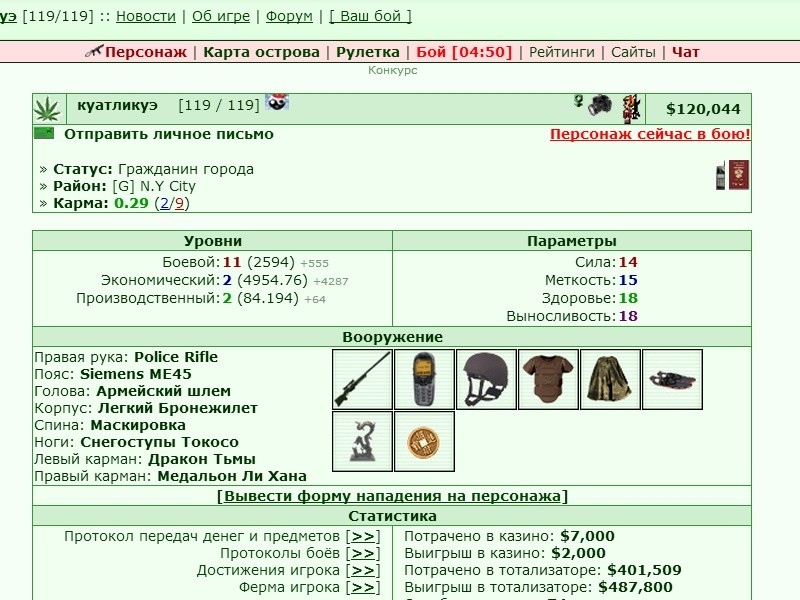Click the Легкий Бронежилет item name
The height and width of the screenshot is (600, 800).
tap(178, 408)
